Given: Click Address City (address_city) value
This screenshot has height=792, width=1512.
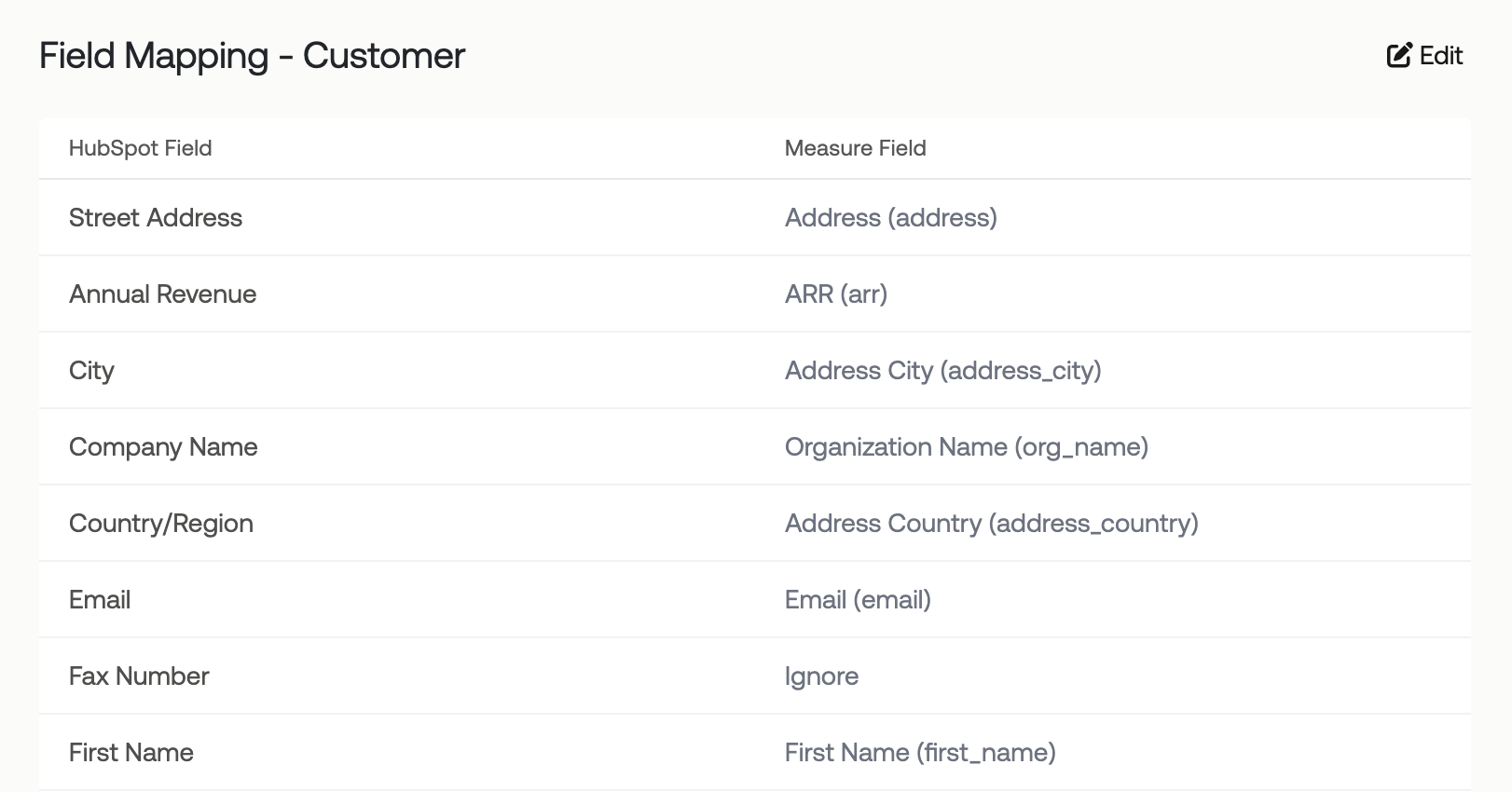Looking at the screenshot, I should [x=943, y=371].
